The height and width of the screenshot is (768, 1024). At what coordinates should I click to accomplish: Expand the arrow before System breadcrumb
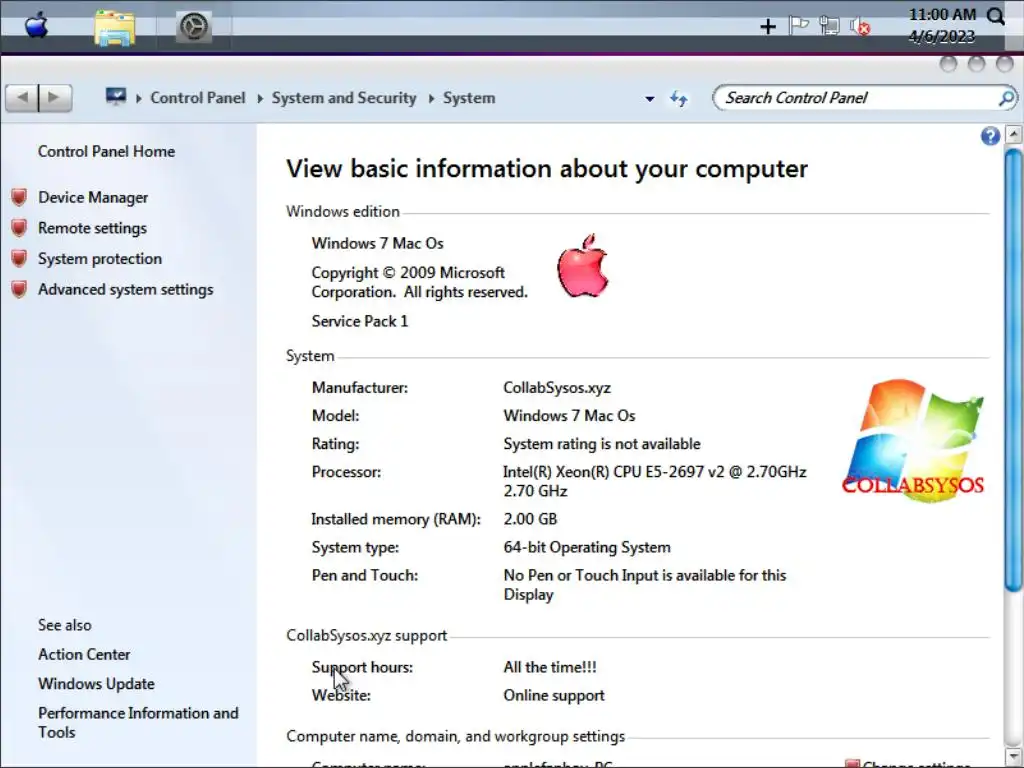pos(431,99)
